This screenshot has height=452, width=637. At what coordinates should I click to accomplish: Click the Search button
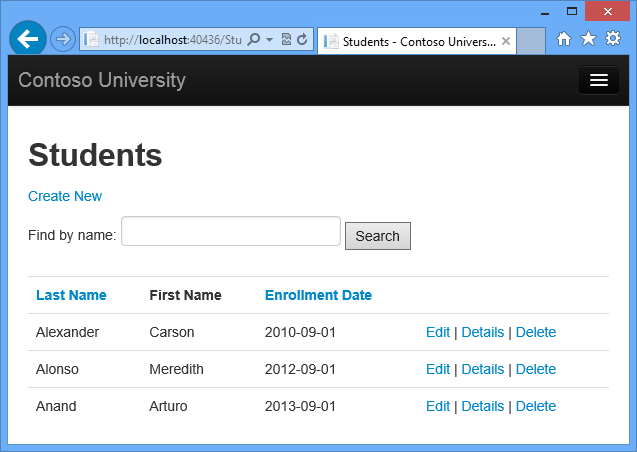[x=377, y=236]
